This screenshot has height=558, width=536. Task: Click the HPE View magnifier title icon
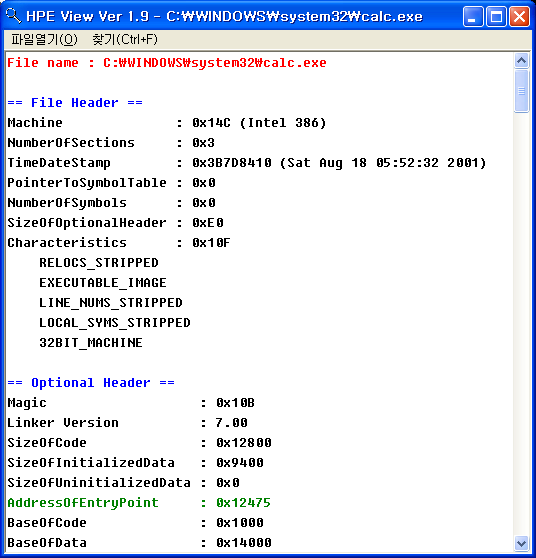pos(14,16)
